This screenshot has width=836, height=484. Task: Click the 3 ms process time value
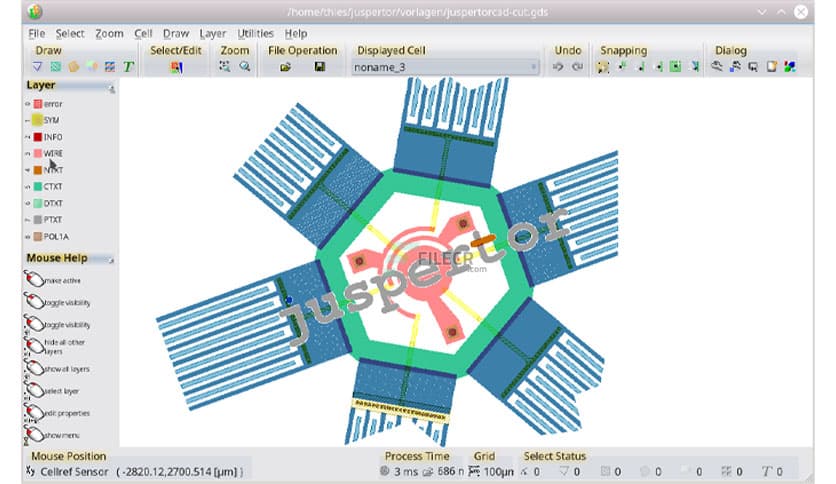click(x=406, y=472)
